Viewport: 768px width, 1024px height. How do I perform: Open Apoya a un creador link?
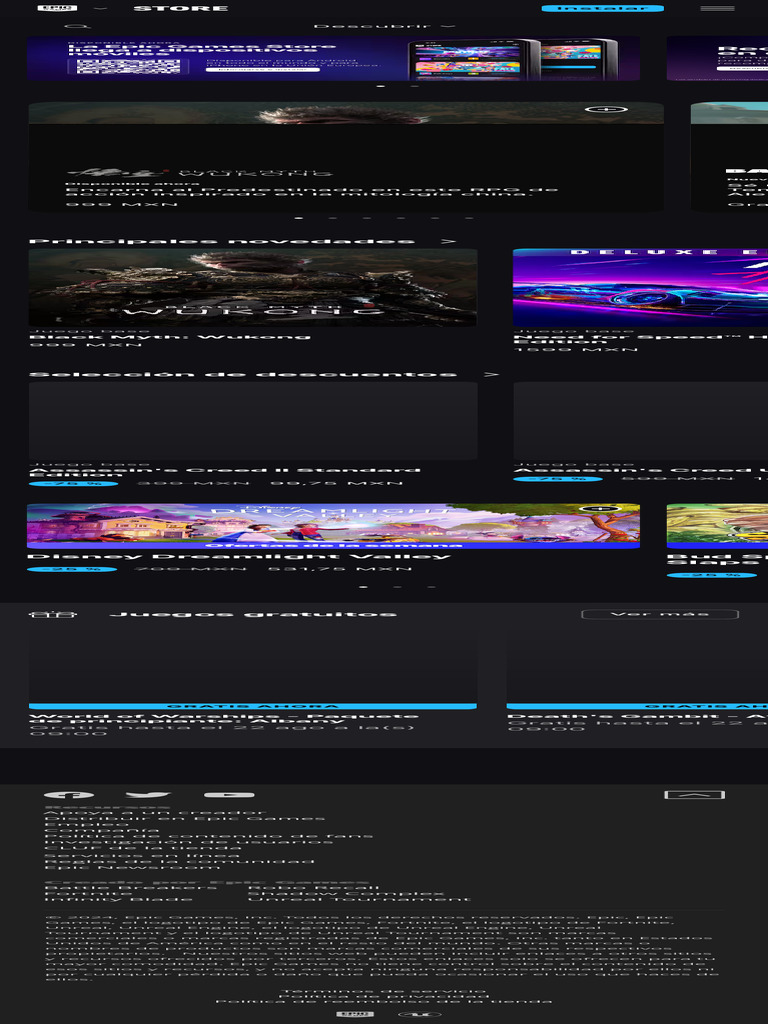(x=155, y=813)
